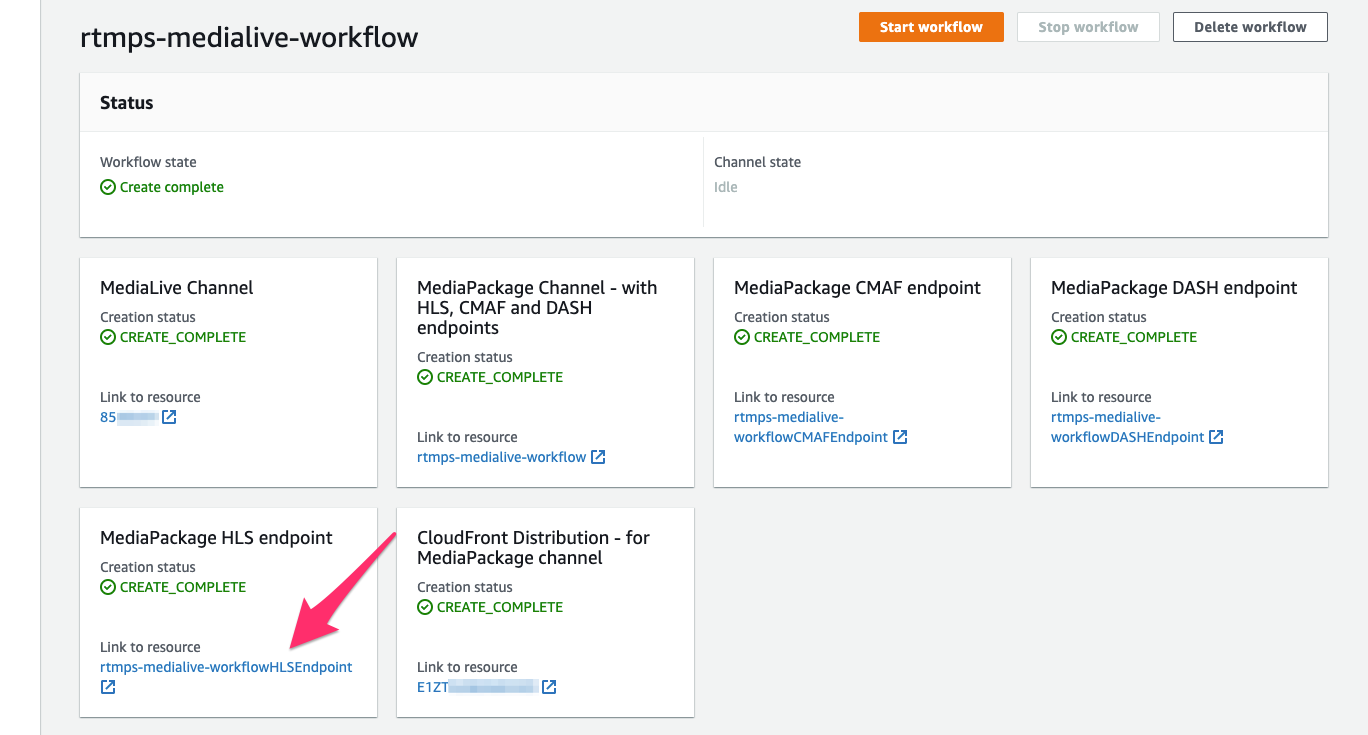This screenshot has width=1368, height=735.
Task: Click CREATE_COMPLETE text in the MediaLive Channel card
Action: click(183, 337)
